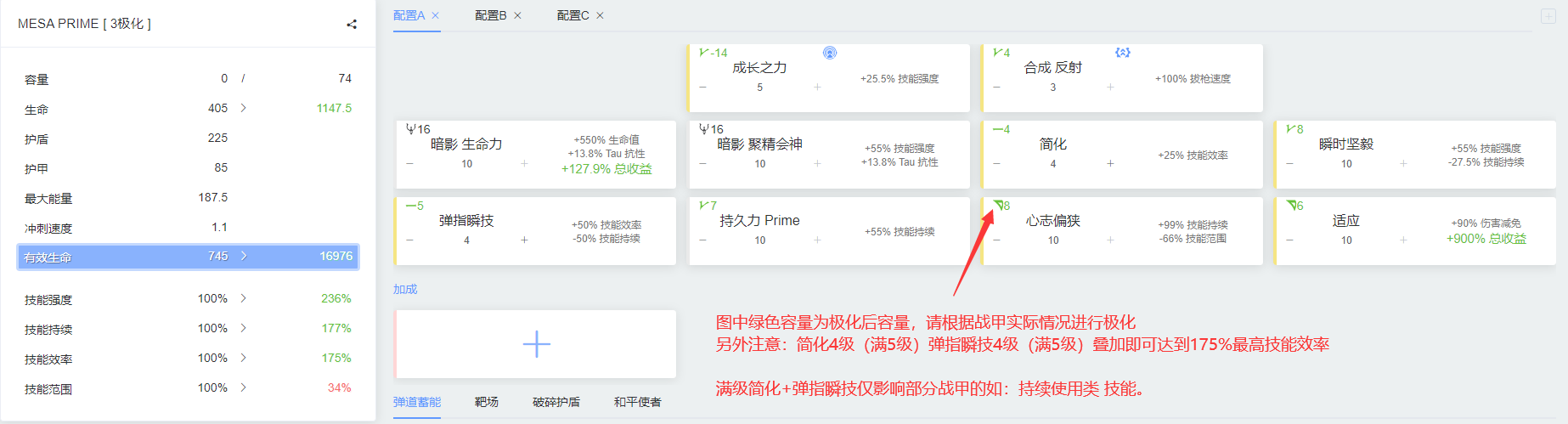Switch to the 配置A tab
The width and height of the screenshot is (1568, 424).
pyautogui.click(x=409, y=15)
